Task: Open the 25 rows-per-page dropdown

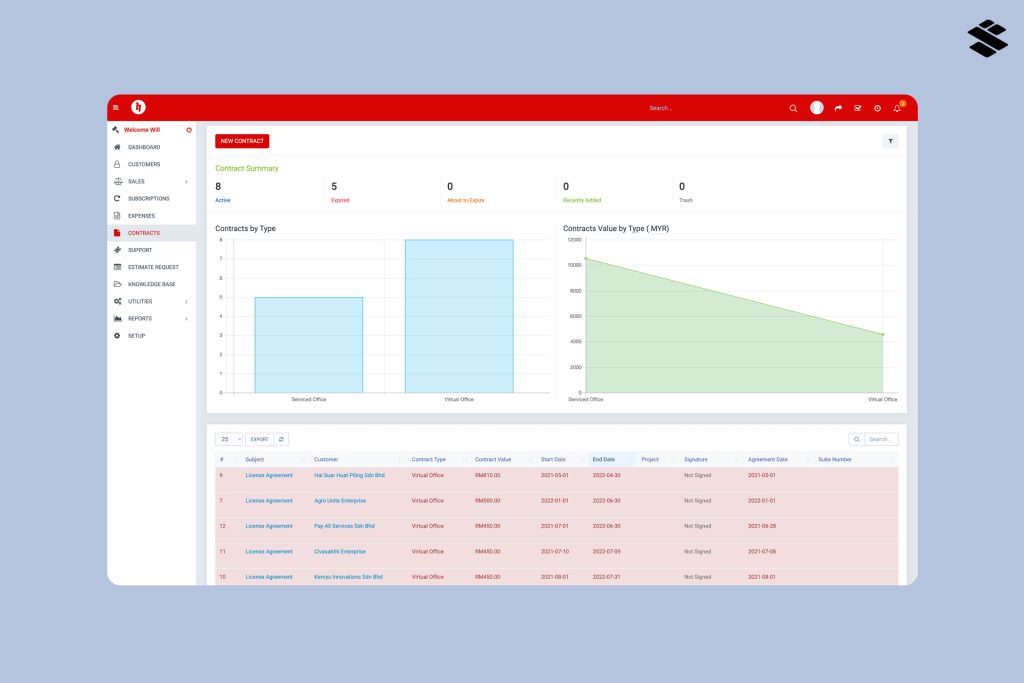Action: [x=229, y=439]
